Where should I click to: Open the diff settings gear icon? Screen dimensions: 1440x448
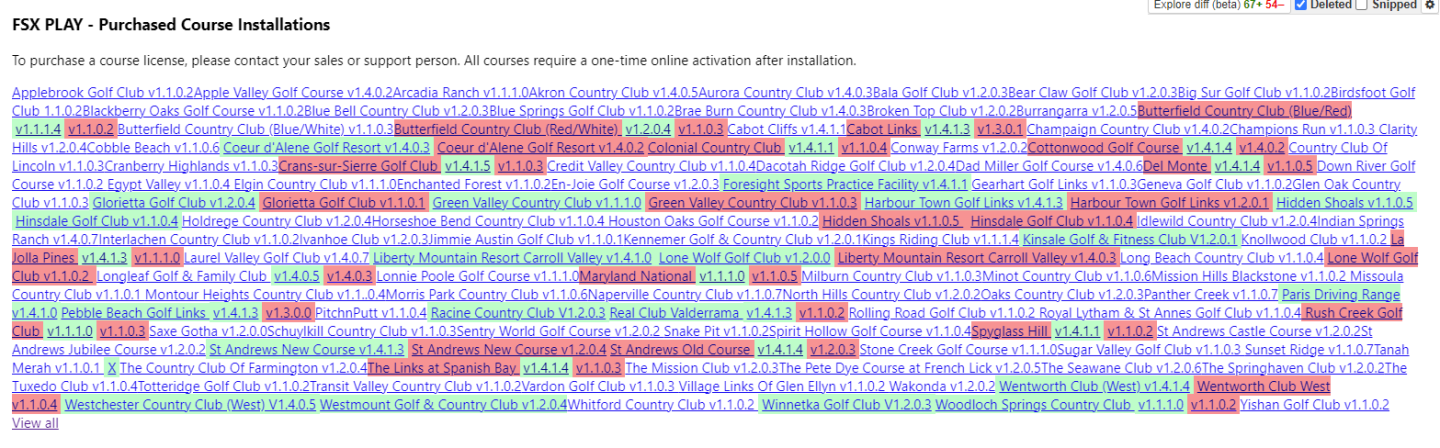[x=1429, y=5]
